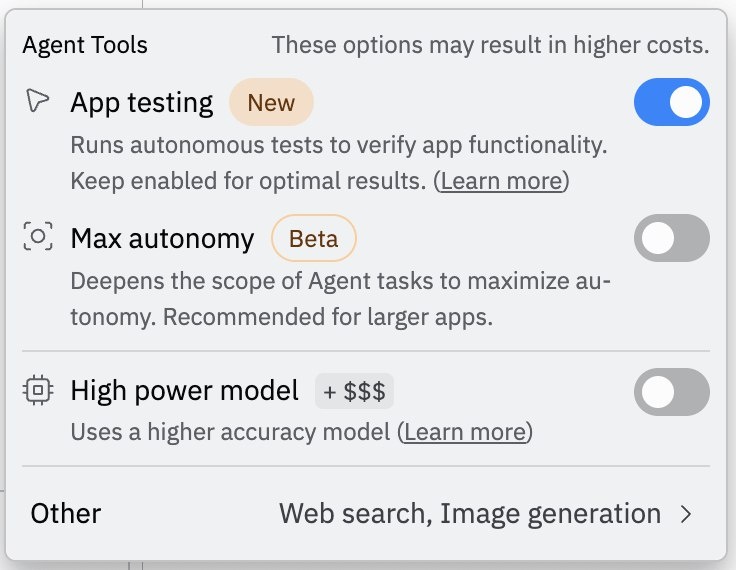Click the Beta badge beside Max autonomy
This screenshot has height=570, width=736.
coord(314,239)
